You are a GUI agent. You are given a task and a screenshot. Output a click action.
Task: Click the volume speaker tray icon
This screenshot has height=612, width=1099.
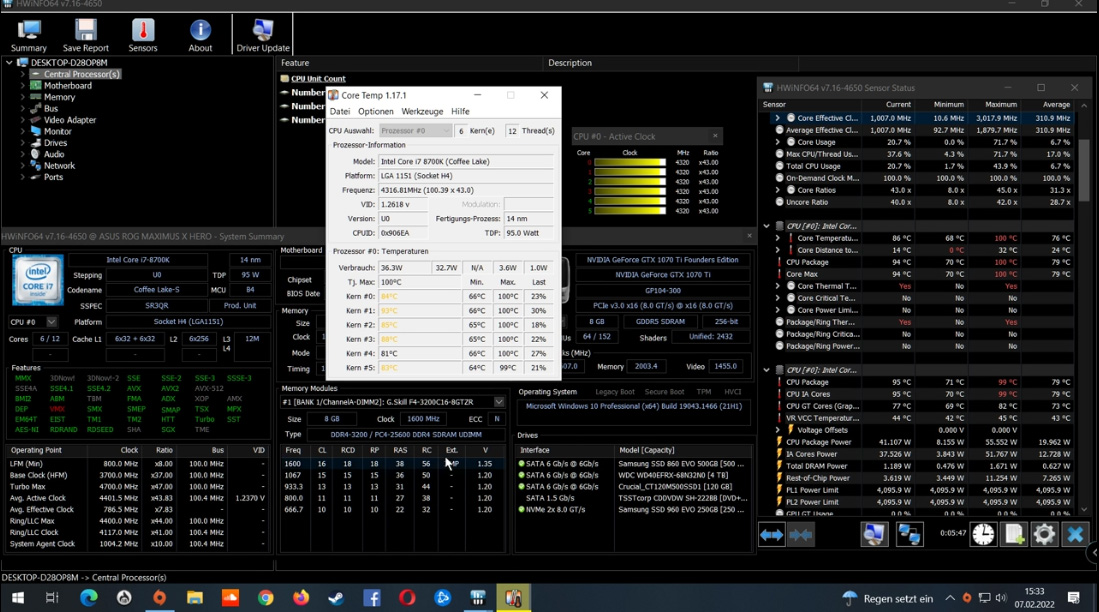point(1000,598)
